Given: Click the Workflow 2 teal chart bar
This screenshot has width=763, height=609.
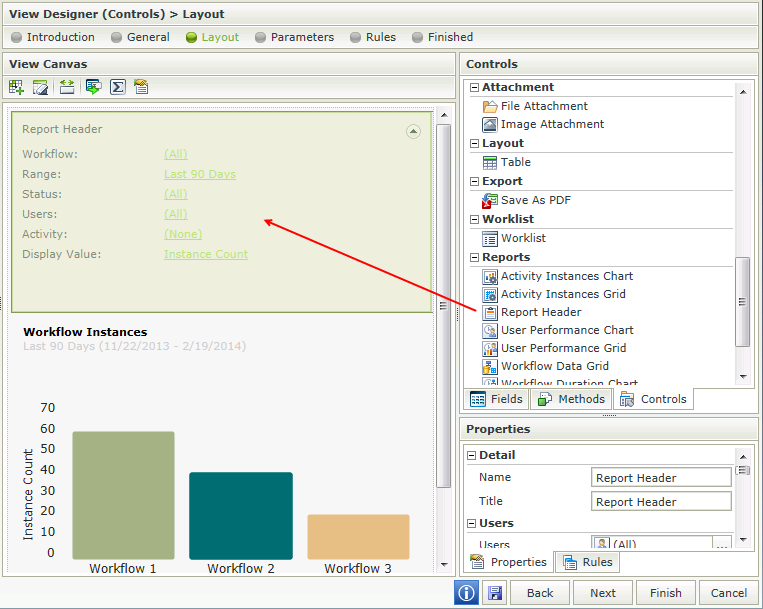Looking at the screenshot, I should (x=241, y=516).
